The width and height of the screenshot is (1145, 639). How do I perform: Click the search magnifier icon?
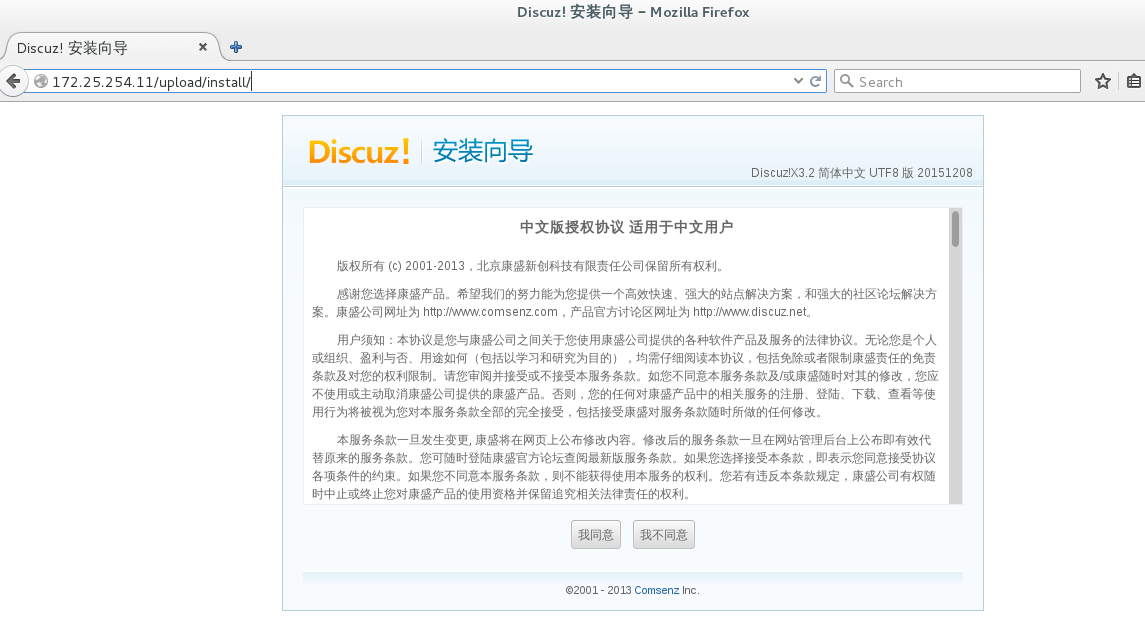(846, 81)
